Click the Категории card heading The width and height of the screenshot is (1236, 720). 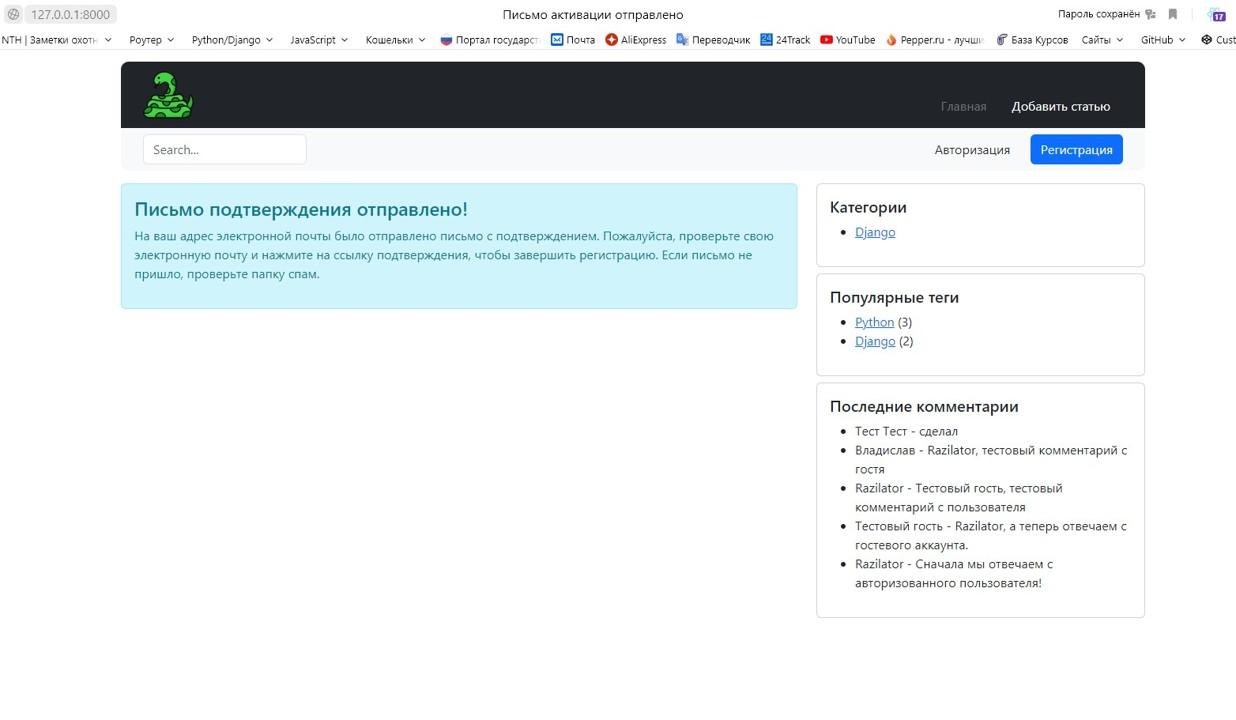pos(868,207)
